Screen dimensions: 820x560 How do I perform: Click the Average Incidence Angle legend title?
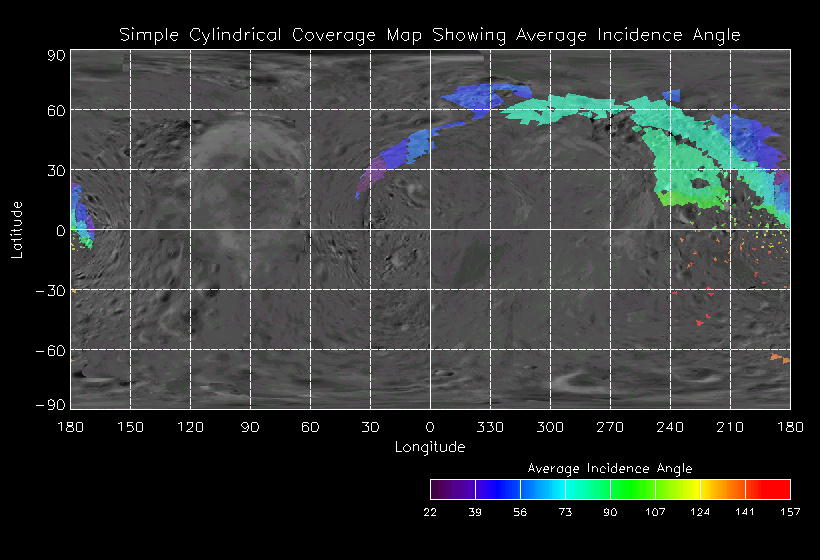tap(610, 468)
